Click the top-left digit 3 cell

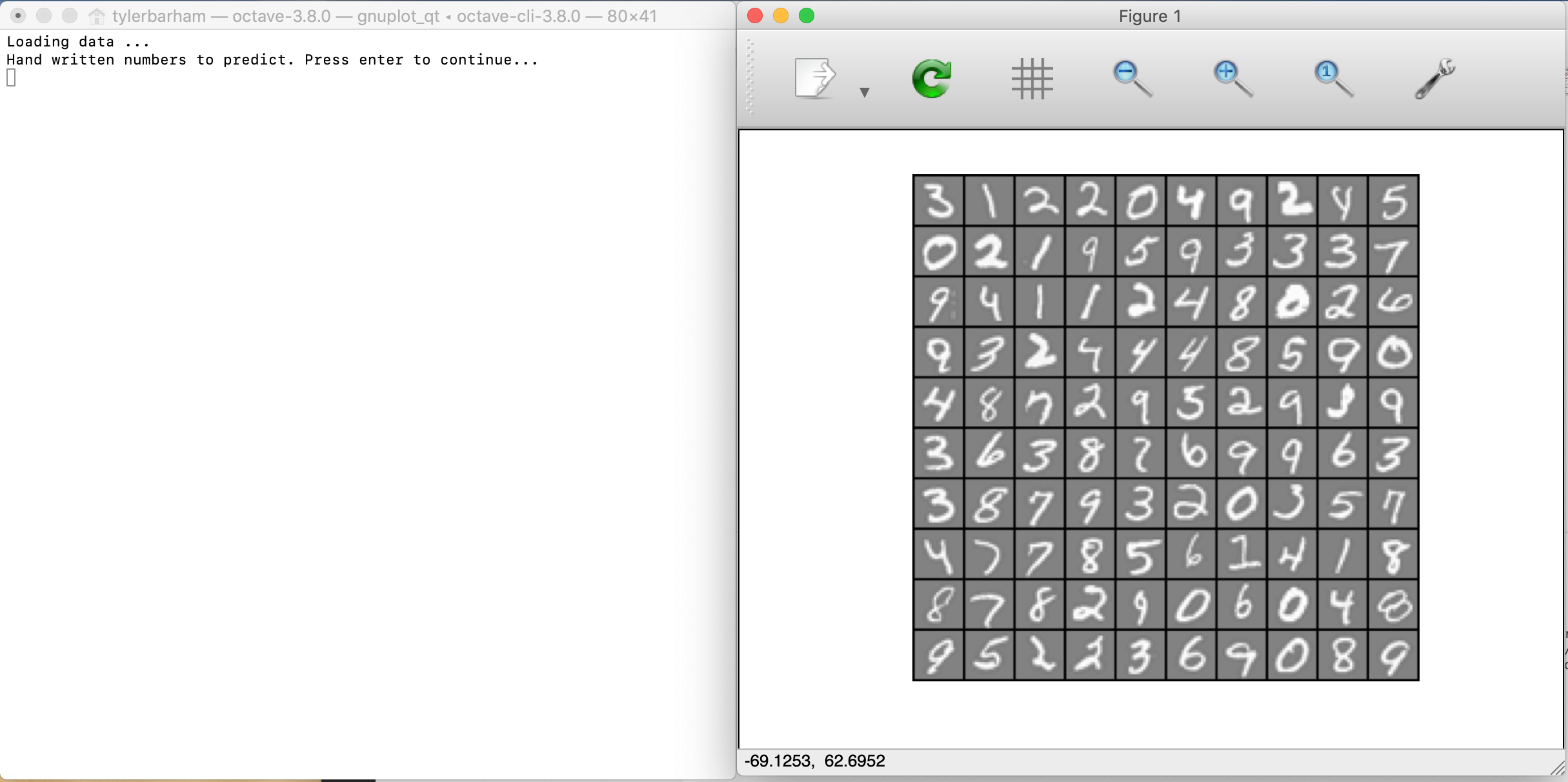[938, 201]
